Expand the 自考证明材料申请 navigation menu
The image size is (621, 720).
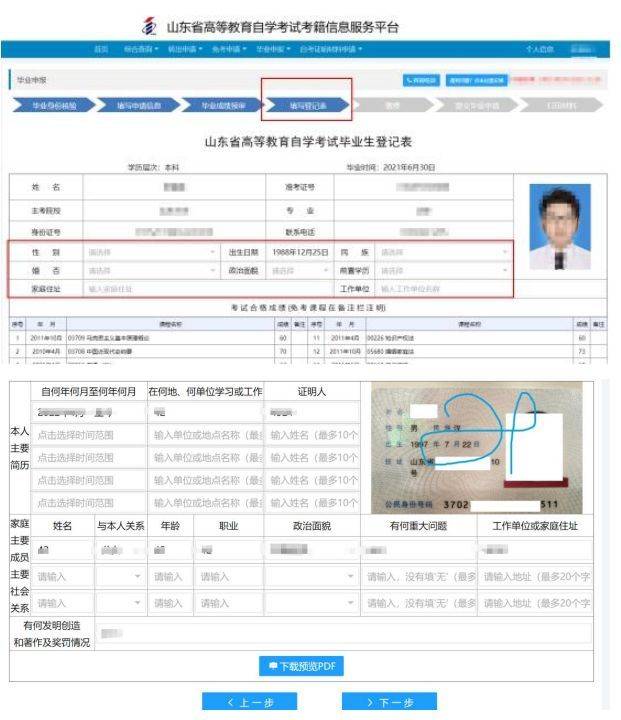pyautogui.click(x=331, y=49)
